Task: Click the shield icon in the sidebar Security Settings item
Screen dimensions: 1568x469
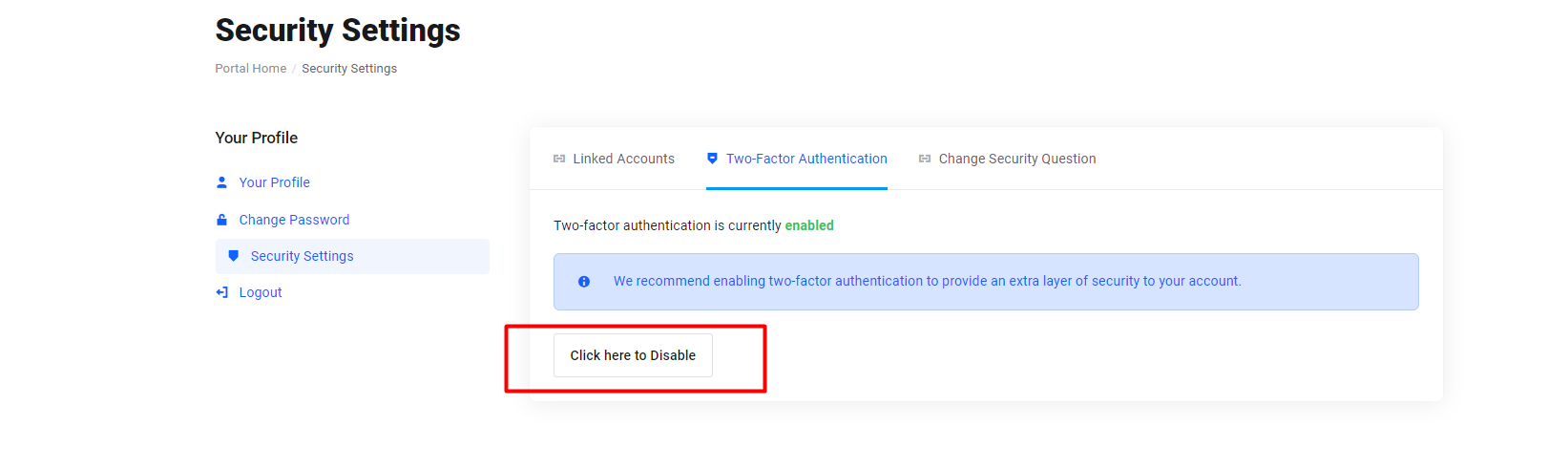Action: (x=233, y=256)
